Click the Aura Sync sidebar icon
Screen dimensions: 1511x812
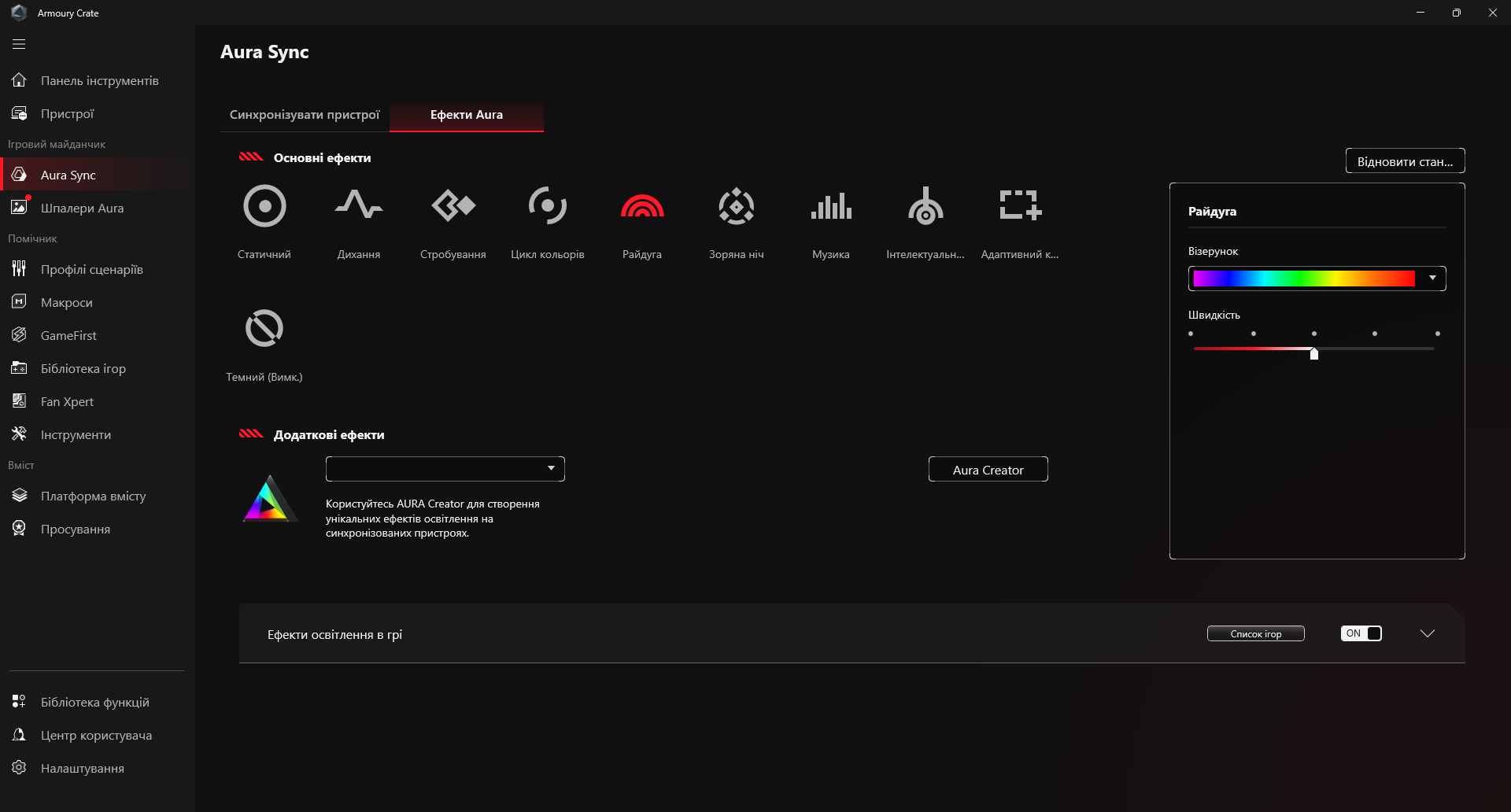tap(19, 175)
